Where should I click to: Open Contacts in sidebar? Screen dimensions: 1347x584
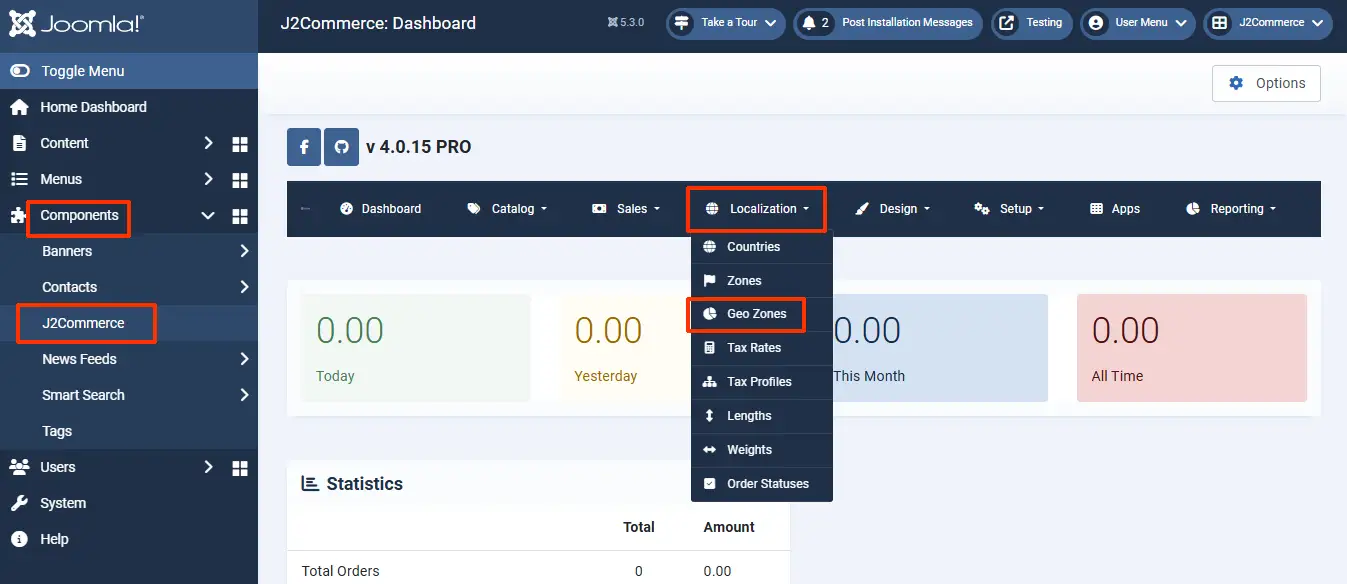(69, 287)
